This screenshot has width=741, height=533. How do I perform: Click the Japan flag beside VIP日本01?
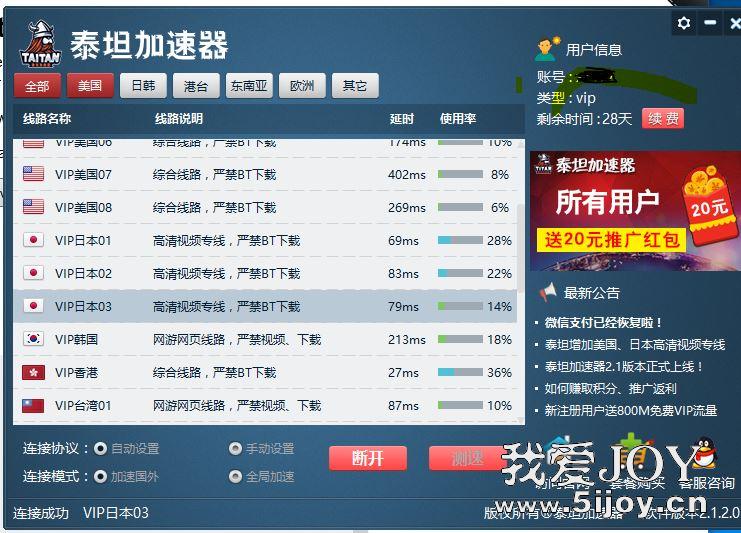[33, 240]
